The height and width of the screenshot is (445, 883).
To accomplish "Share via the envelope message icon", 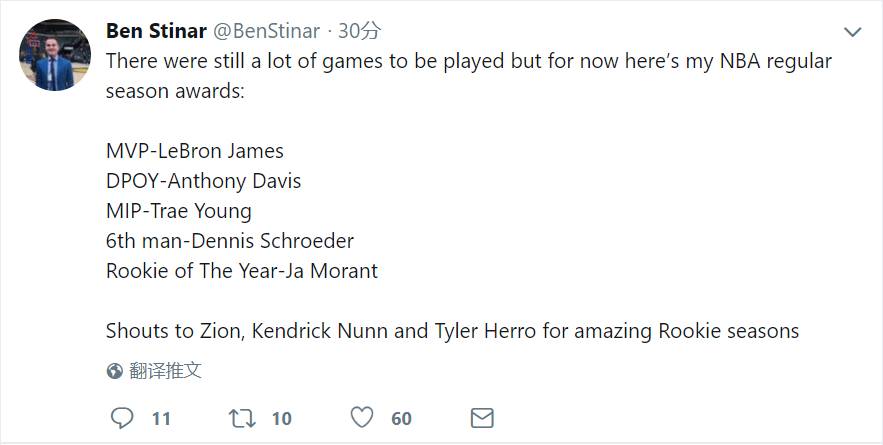I will point(482,418).
